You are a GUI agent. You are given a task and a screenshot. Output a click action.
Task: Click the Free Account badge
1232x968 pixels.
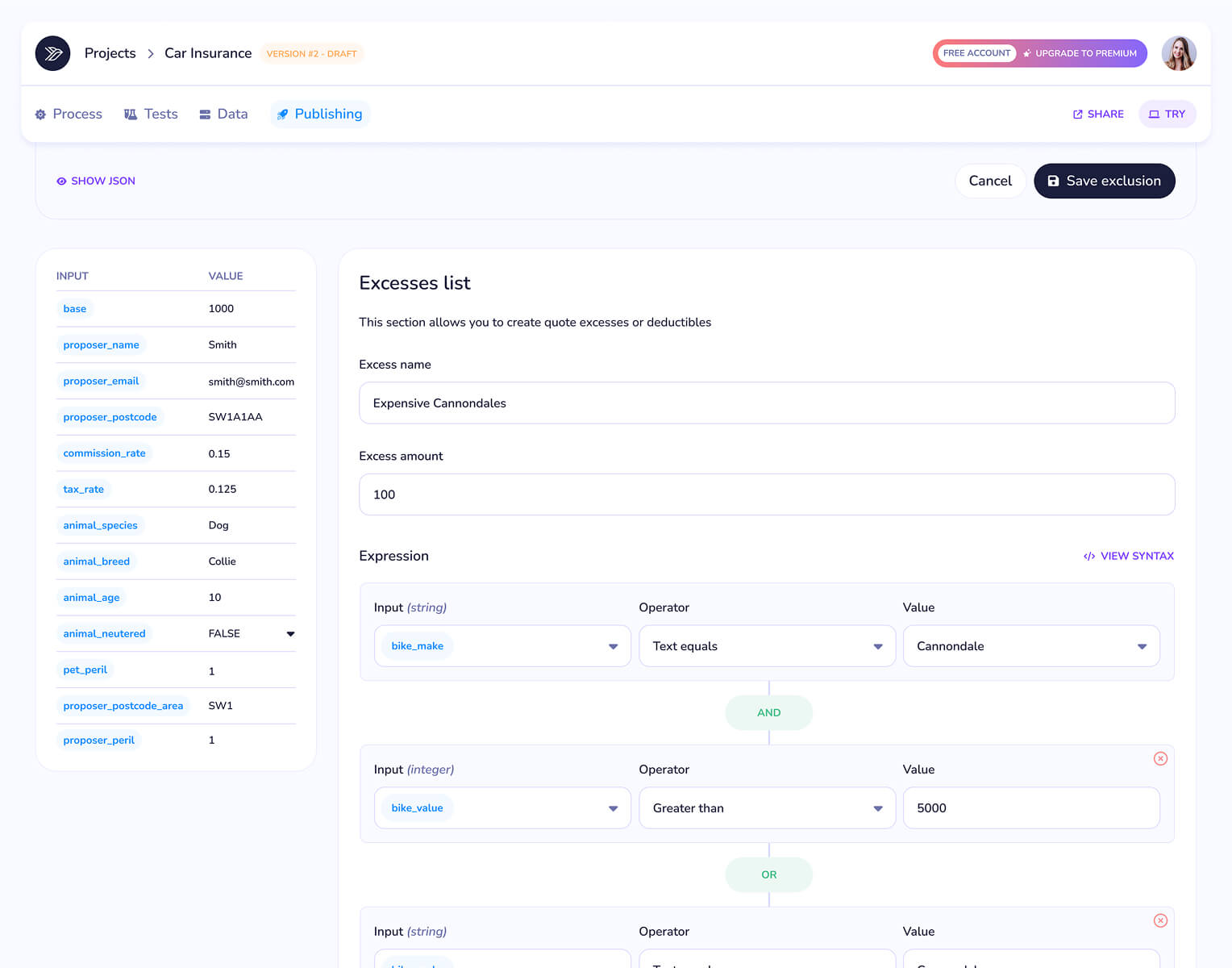tap(976, 53)
